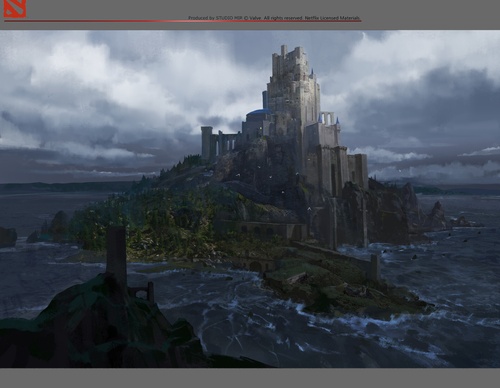Click the small watchtower at the causeway end
Viewport: 500px width, 388px height.
375,267
